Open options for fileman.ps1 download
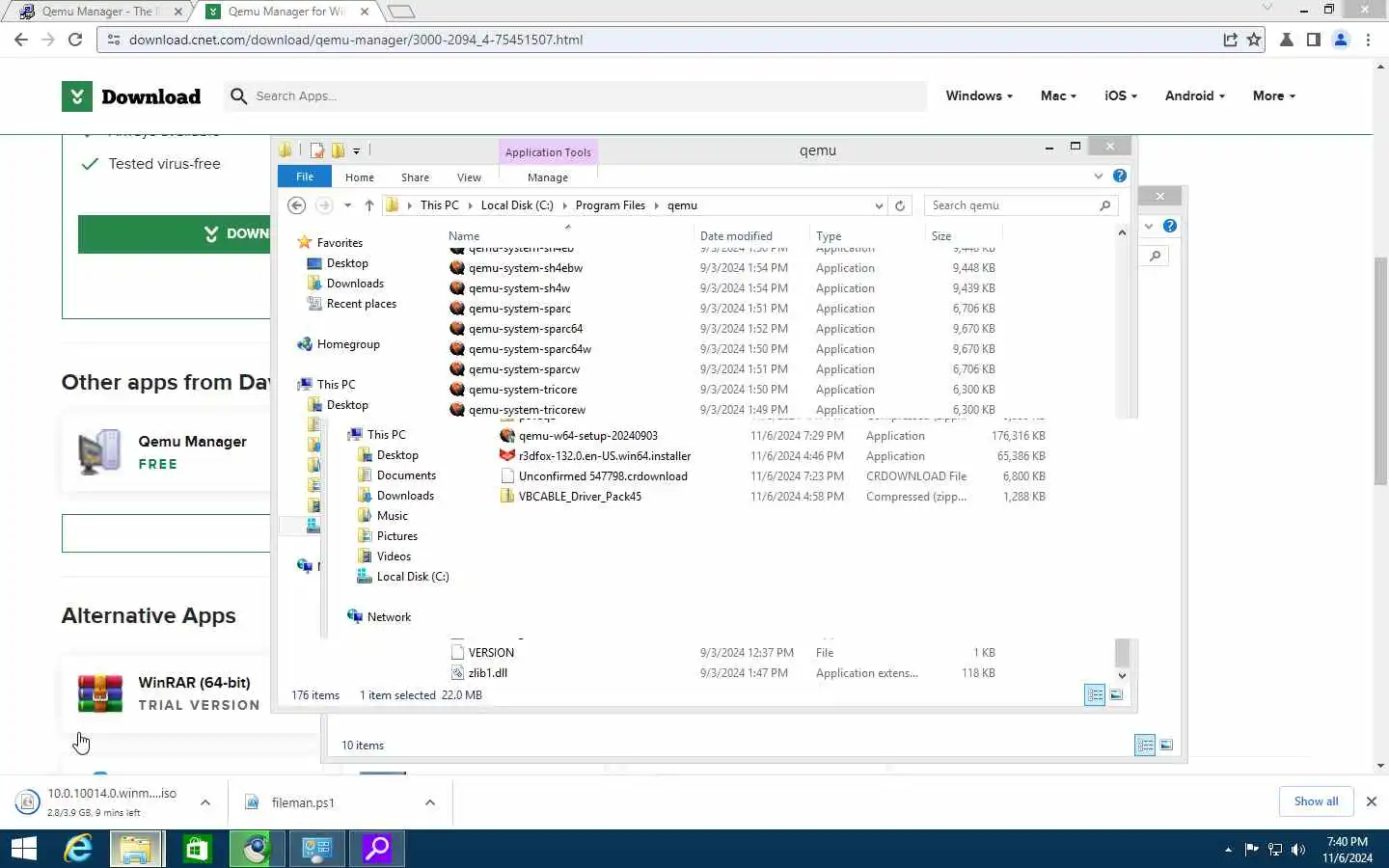Screen dimensions: 1389x868 point(430,802)
